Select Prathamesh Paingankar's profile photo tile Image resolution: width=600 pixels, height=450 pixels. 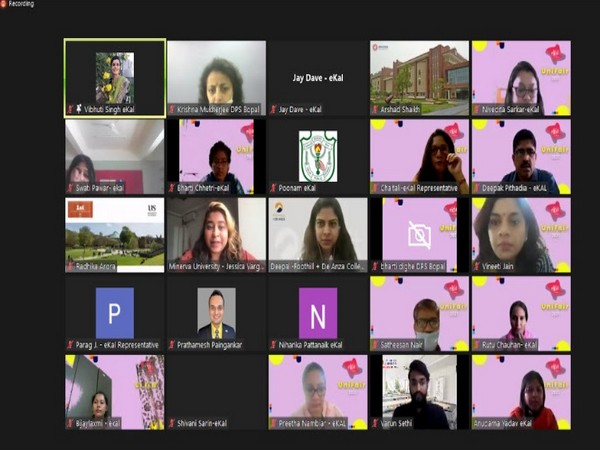216,313
